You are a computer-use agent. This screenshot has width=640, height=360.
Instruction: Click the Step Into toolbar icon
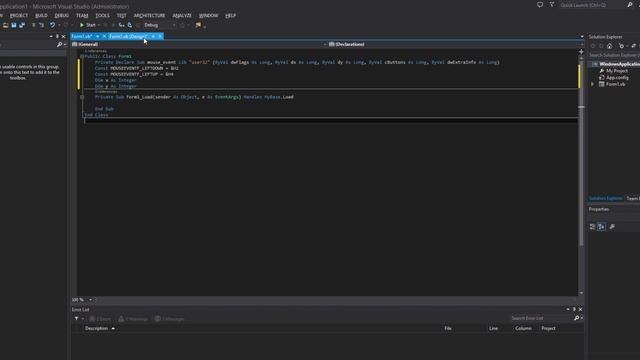coord(121,25)
